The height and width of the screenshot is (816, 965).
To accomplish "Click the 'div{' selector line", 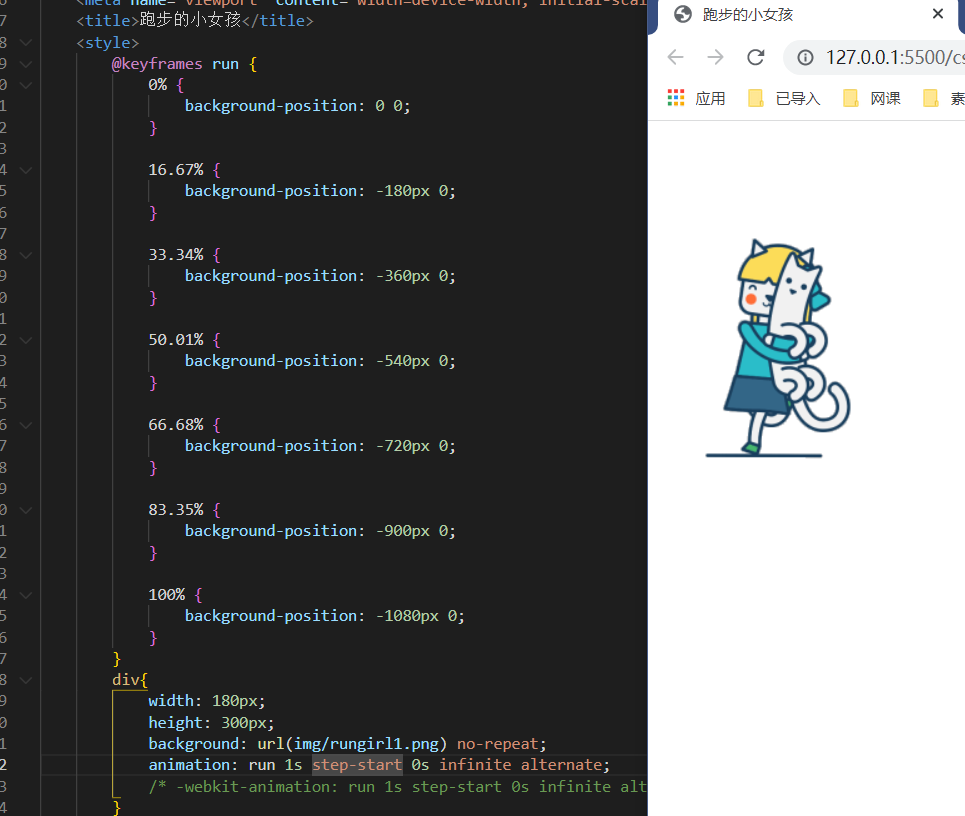I will tap(130, 680).
